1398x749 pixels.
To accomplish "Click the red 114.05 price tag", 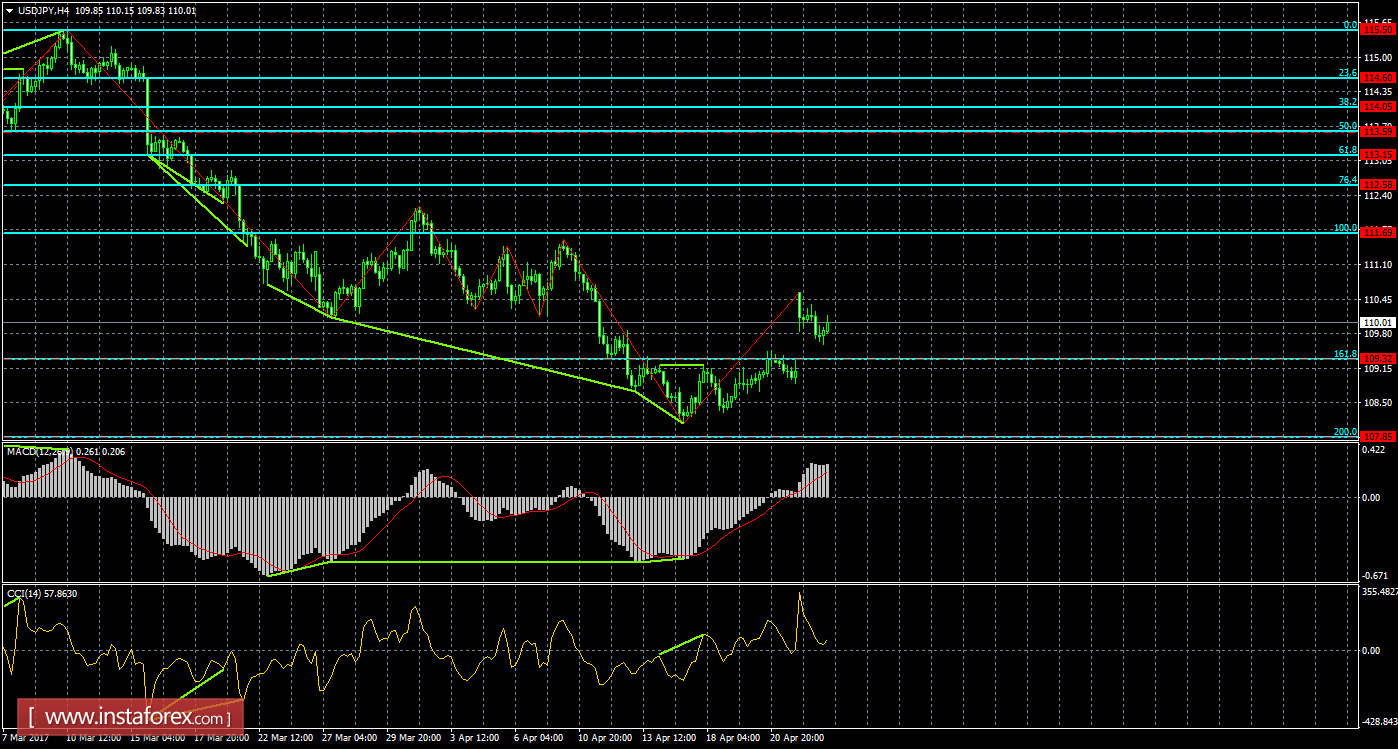I will tap(1378, 106).
